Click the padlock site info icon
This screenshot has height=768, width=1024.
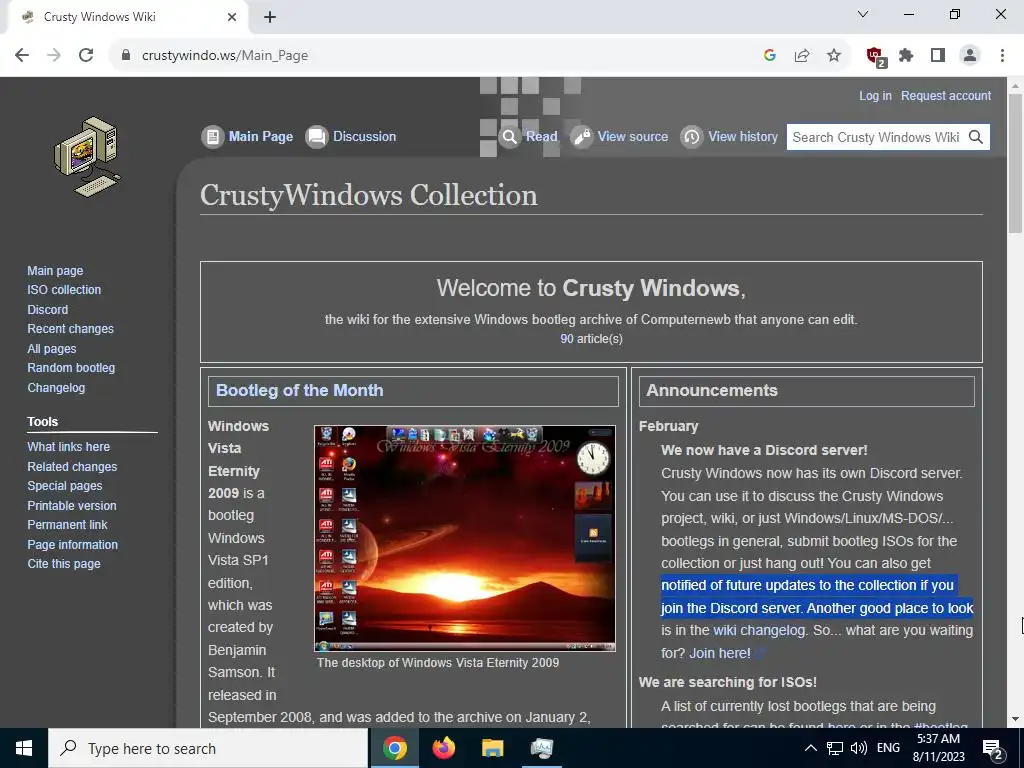126,56
